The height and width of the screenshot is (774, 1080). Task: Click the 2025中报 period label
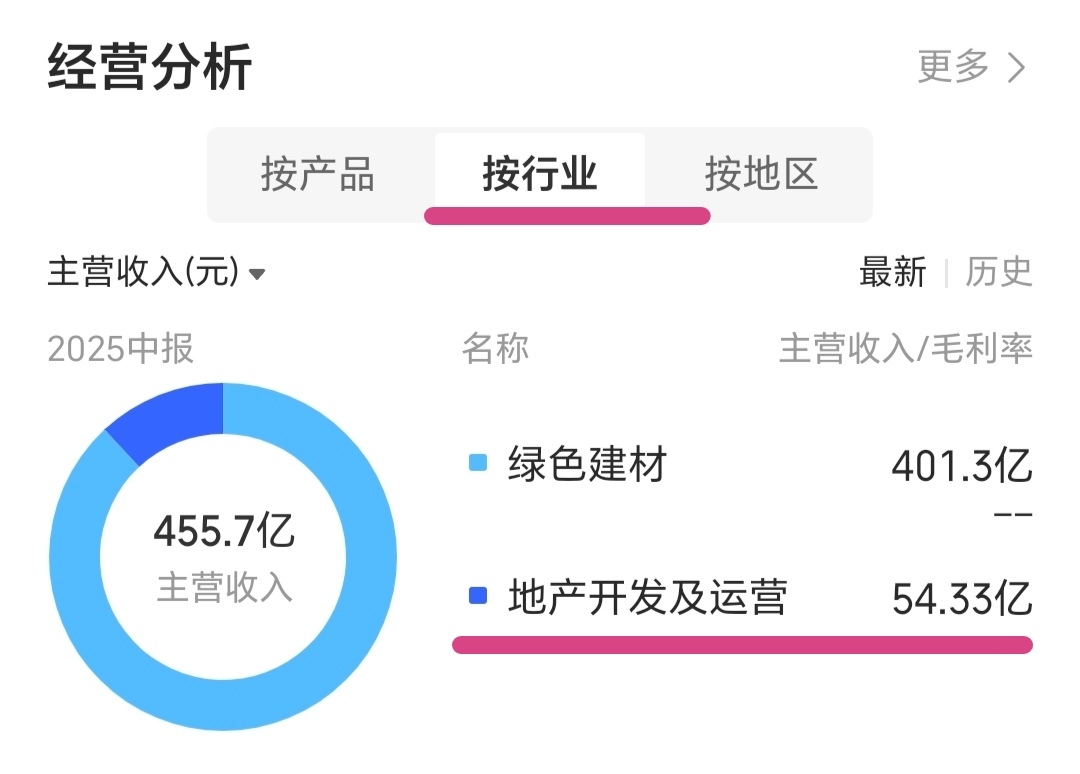click(x=121, y=349)
